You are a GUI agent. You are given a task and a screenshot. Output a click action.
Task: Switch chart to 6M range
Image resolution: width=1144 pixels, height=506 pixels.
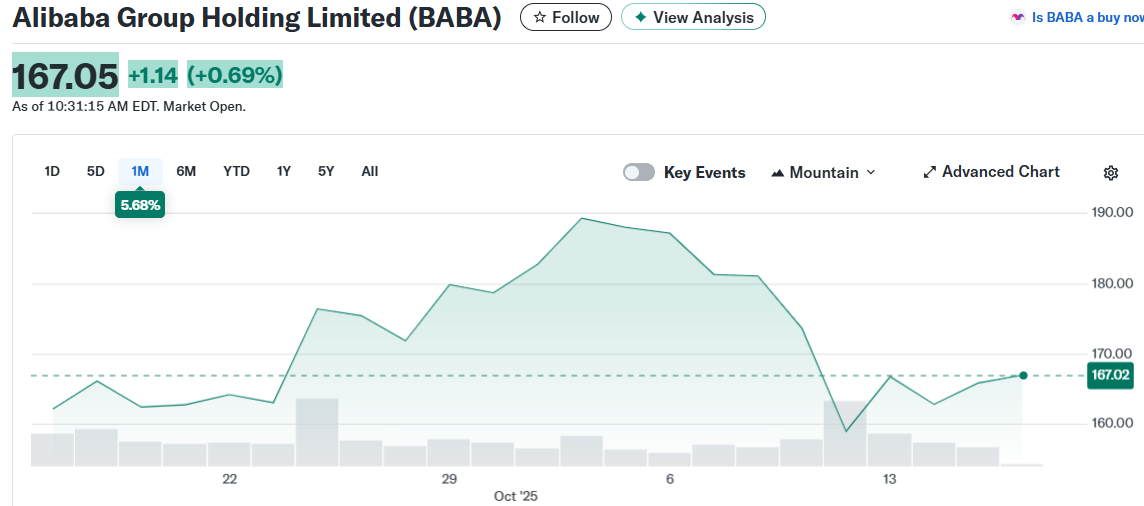(186, 171)
